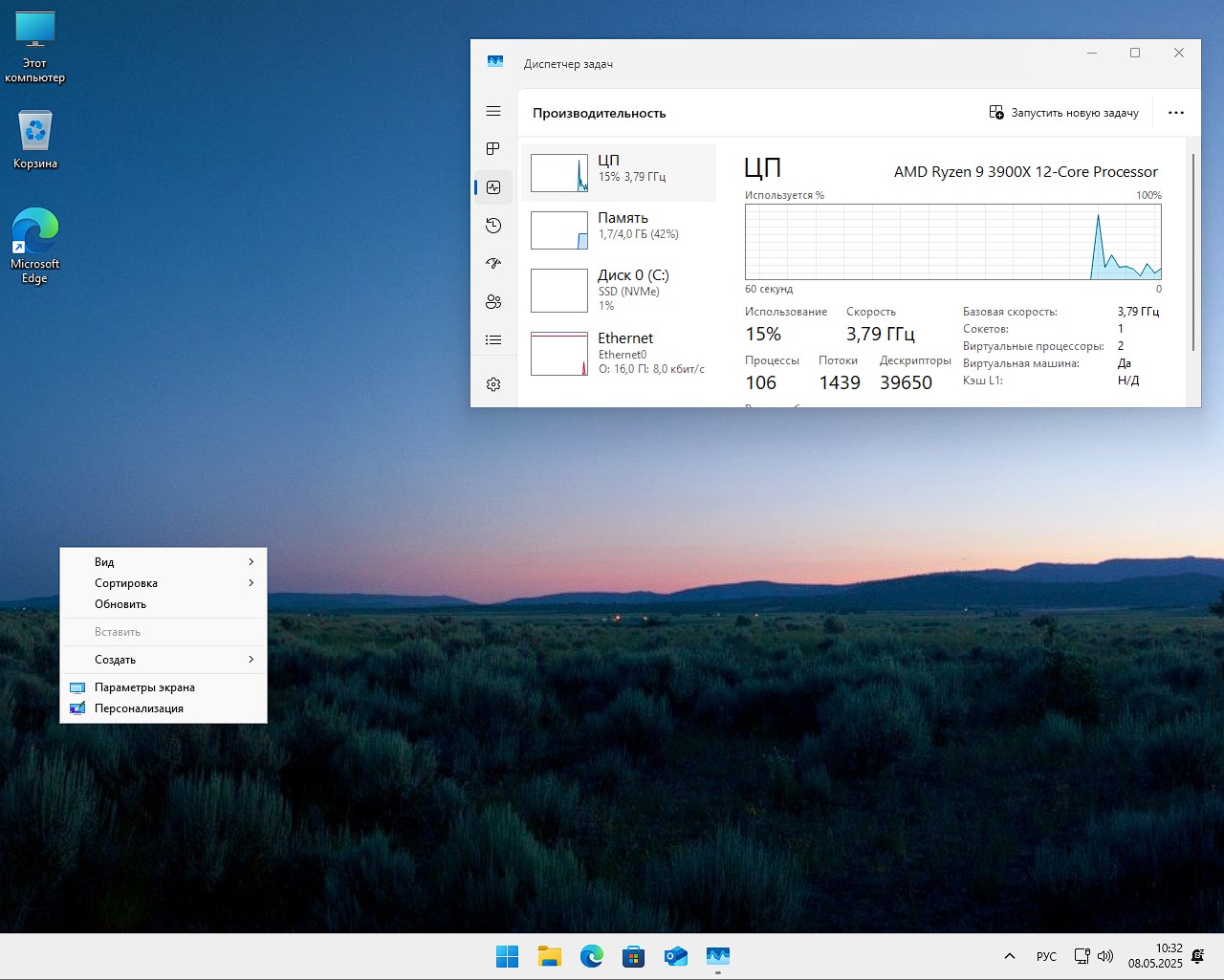The height and width of the screenshot is (980, 1224).
Task: Select Refresh in the context menu
Action: coord(120,604)
